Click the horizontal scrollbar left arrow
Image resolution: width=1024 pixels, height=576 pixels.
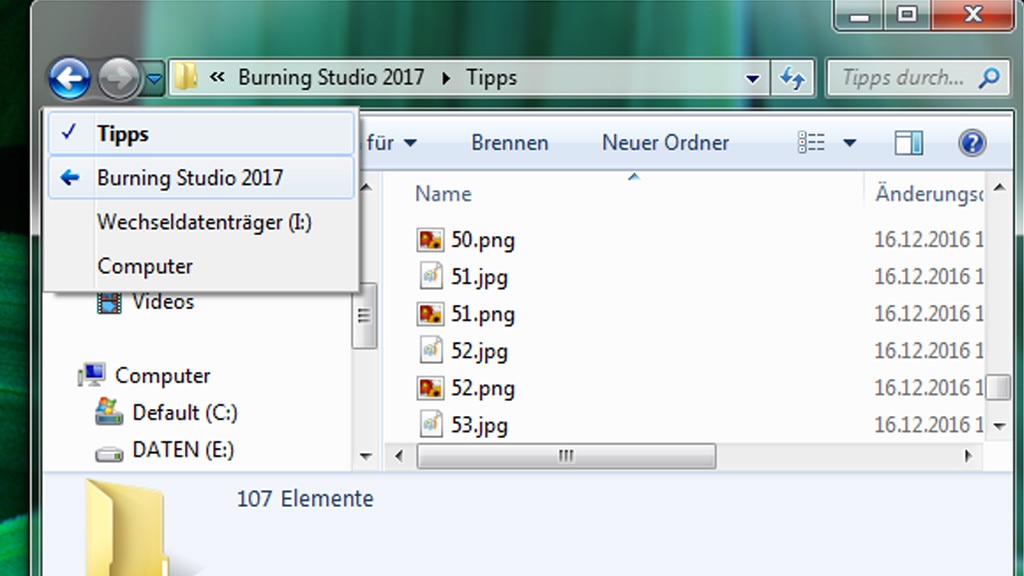399,456
